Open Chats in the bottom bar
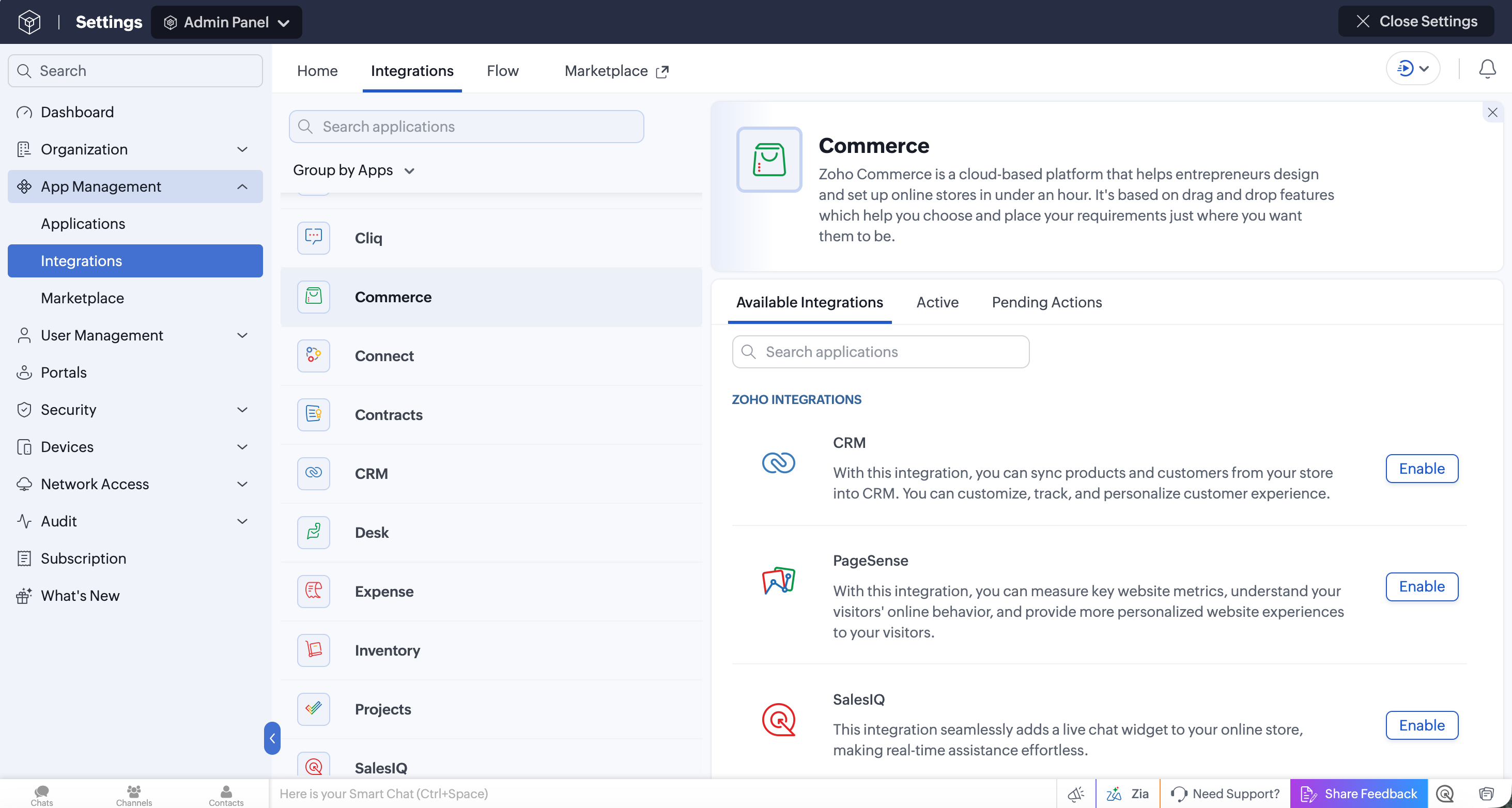 coord(42,795)
